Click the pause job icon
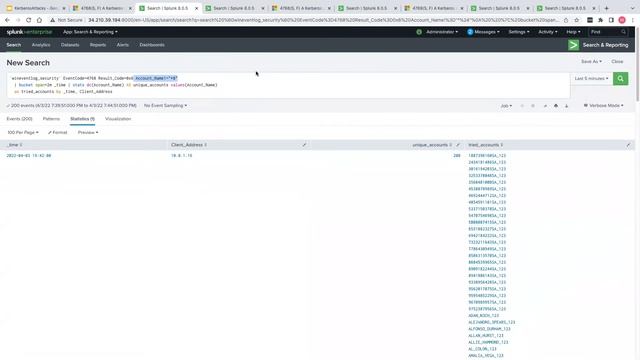The image size is (640, 360). point(522,106)
